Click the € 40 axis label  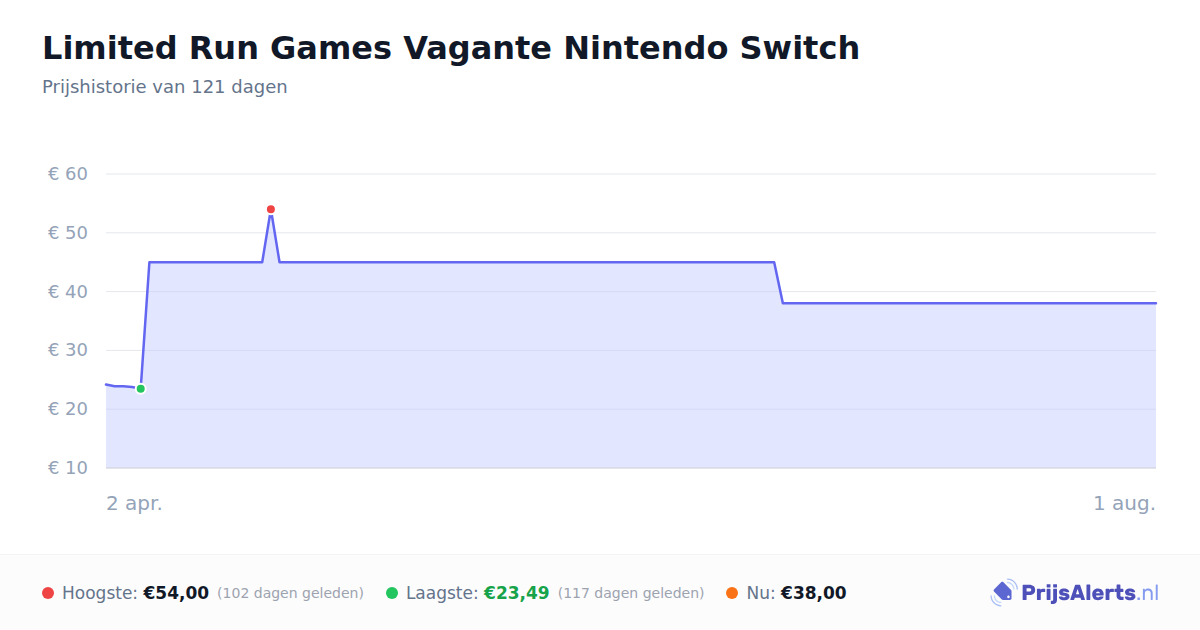[x=68, y=292]
